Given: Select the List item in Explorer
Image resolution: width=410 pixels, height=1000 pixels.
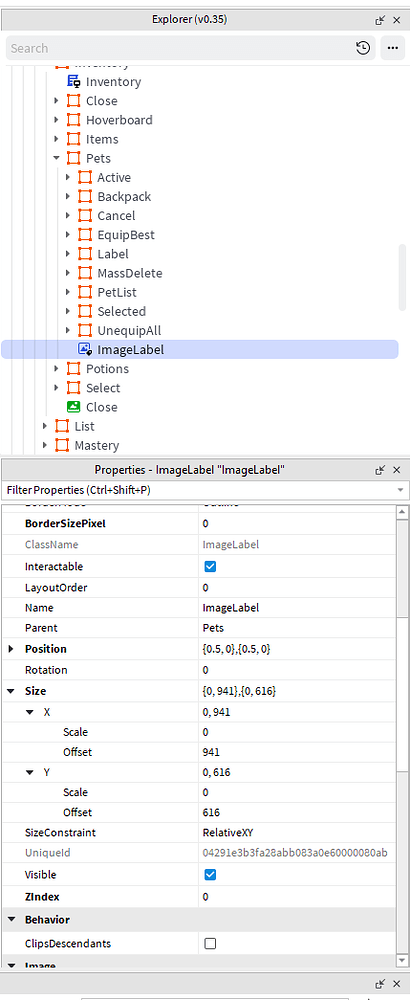Looking at the screenshot, I should point(84,426).
